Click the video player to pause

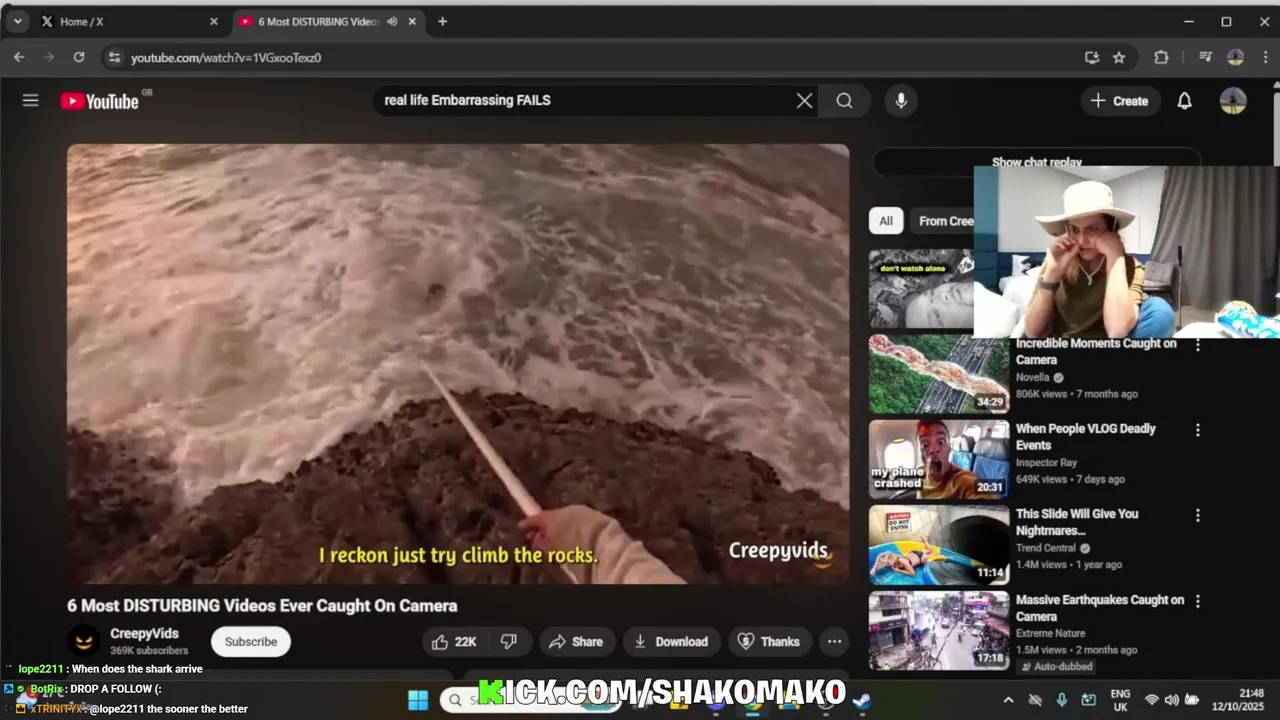[458, 364]
